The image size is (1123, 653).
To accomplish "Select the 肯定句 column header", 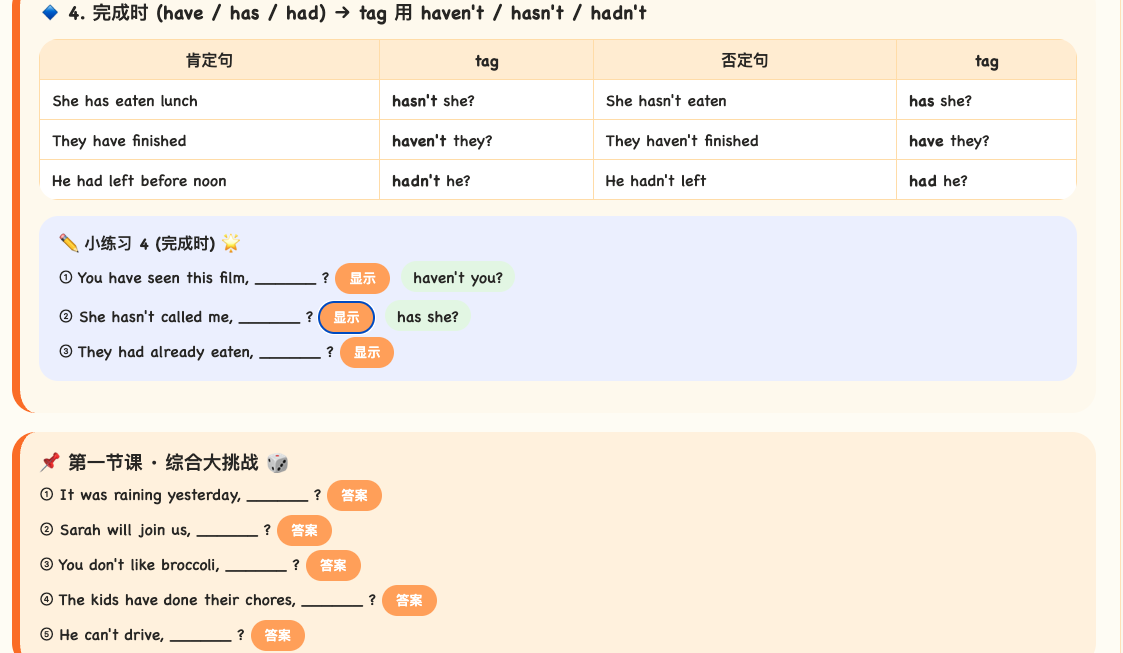I will (x=209, y=60).
